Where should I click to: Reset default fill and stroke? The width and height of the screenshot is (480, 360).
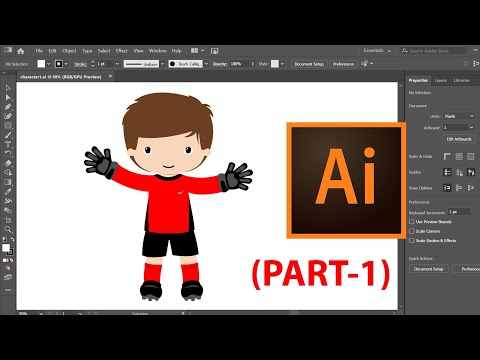pos(5,239)
